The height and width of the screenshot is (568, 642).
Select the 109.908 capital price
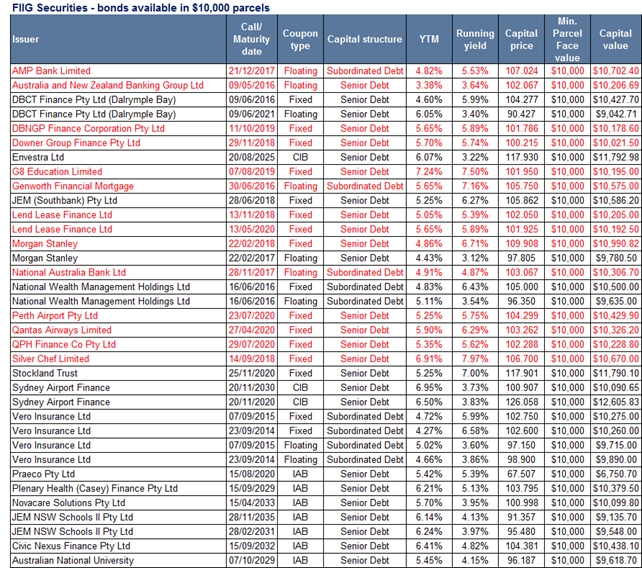click(521, 244)
